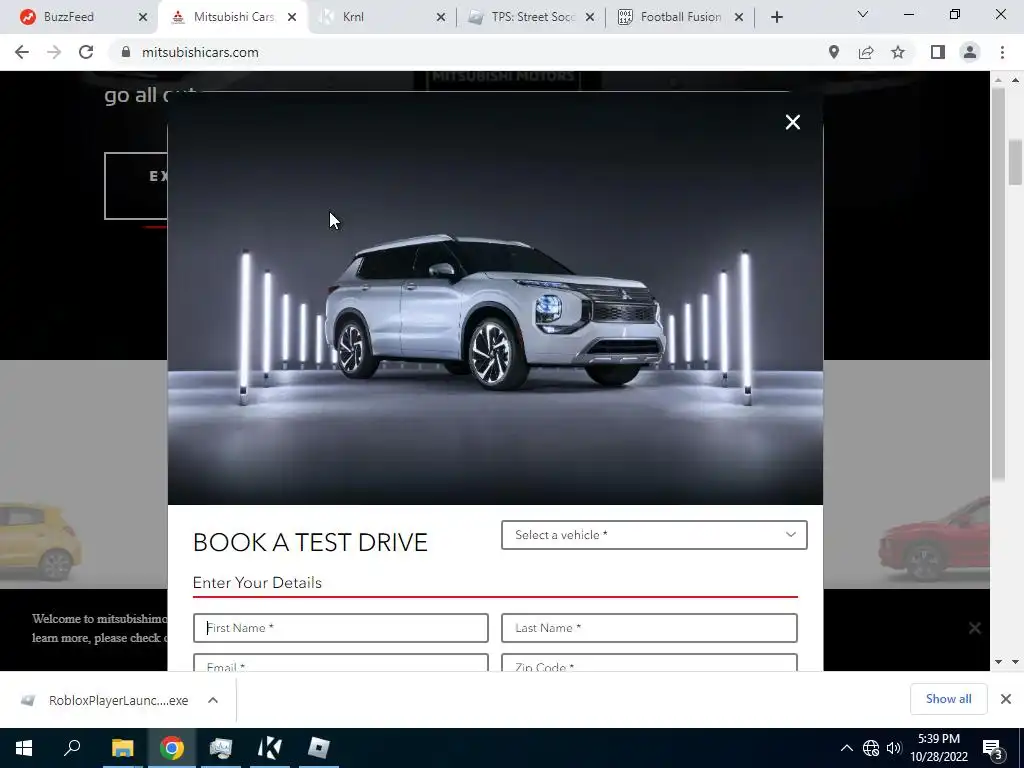Go forward to the next page
This screenshot has width=1024, height=768.
click(54, 52)
